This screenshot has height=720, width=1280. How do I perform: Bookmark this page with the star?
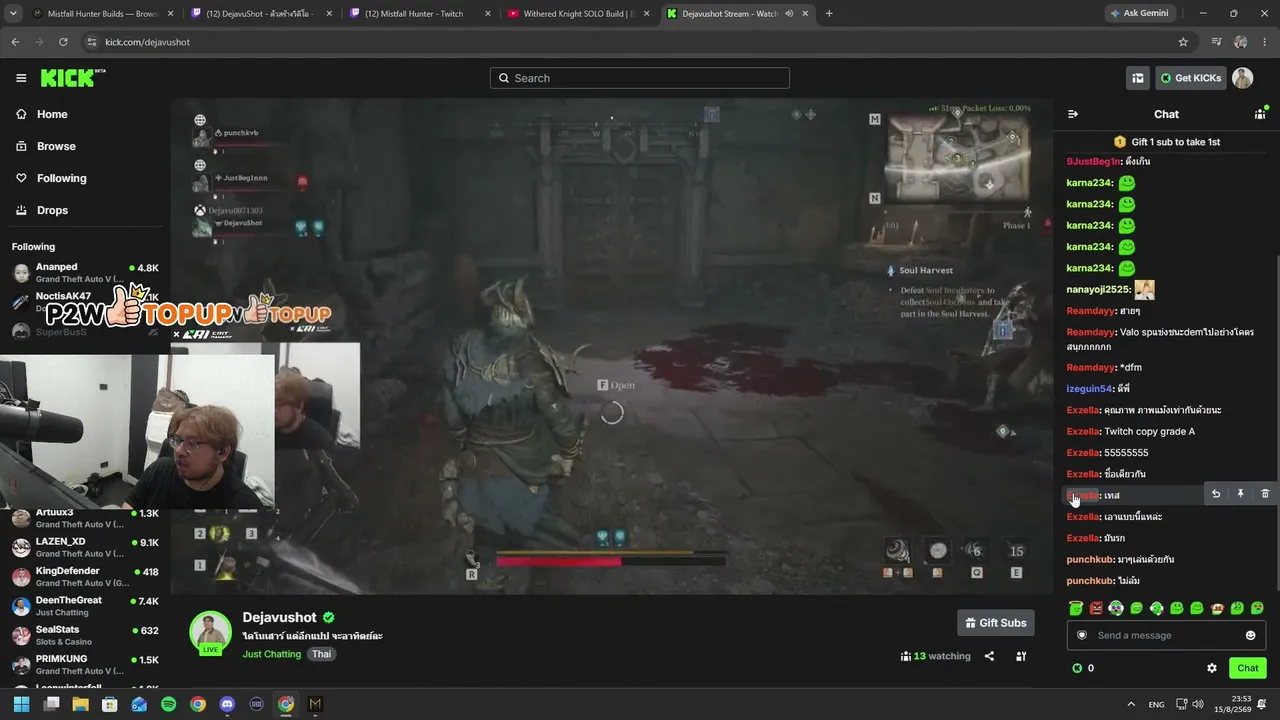[1183, 42]
